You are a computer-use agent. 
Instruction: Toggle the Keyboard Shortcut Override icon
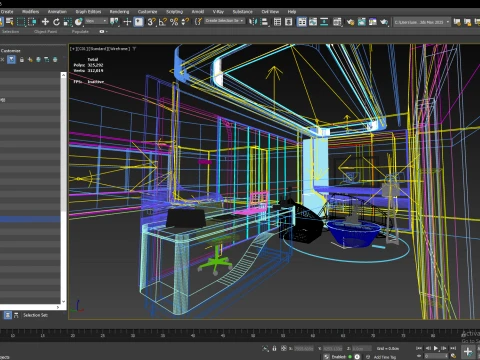pos(139,22)
